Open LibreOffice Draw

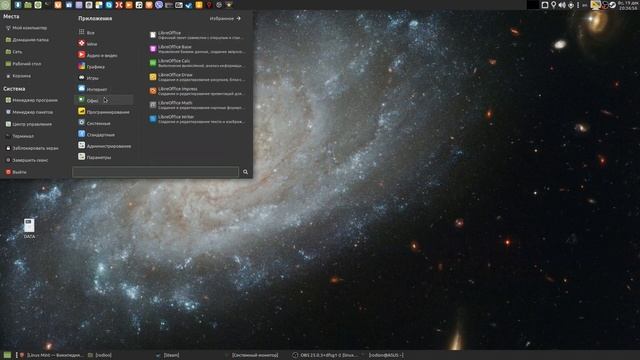pyautogui.click(x=198, y=77)
